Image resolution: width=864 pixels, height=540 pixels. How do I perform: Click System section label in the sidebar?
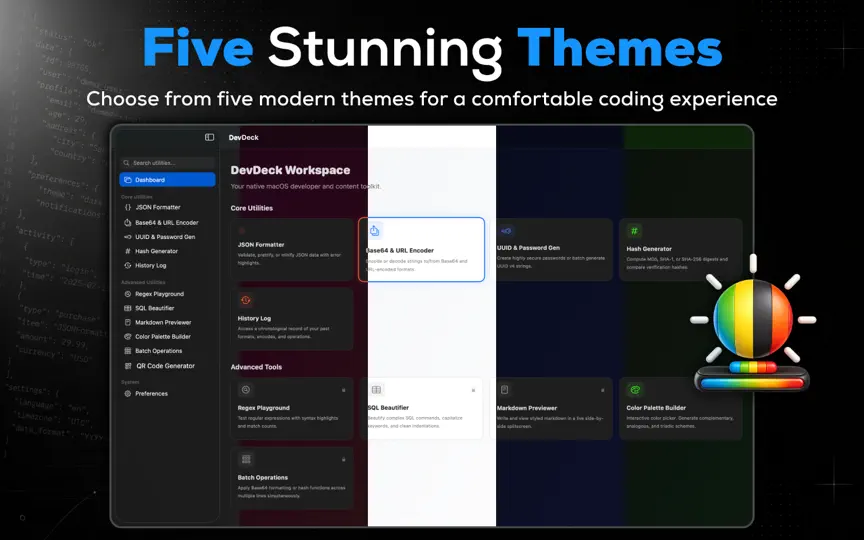(x=130, y=382)
